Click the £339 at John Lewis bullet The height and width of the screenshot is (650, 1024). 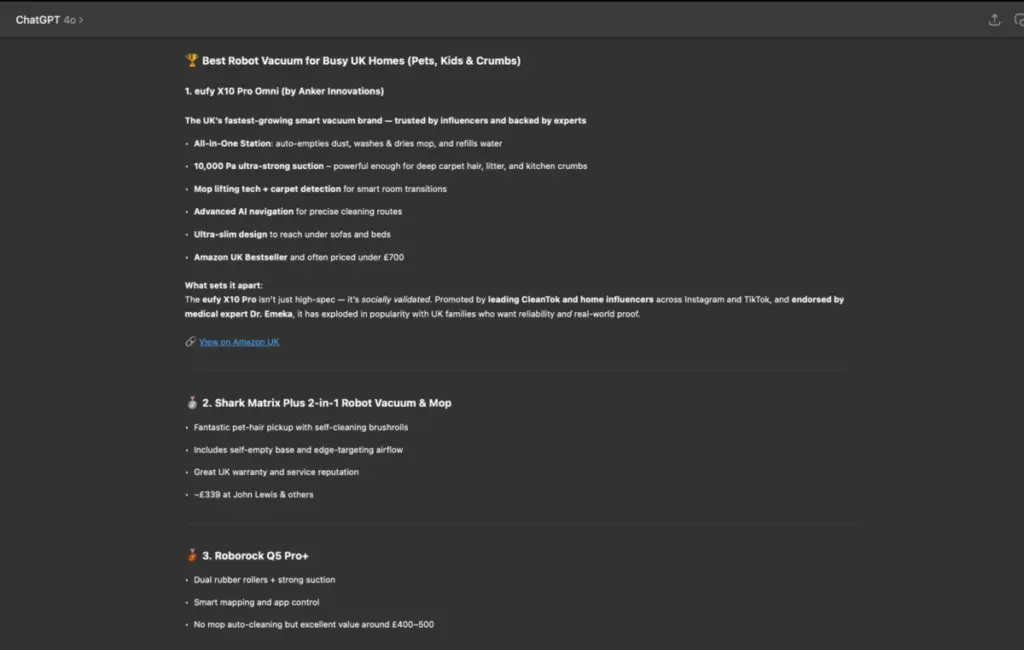[x=253, y=495]
